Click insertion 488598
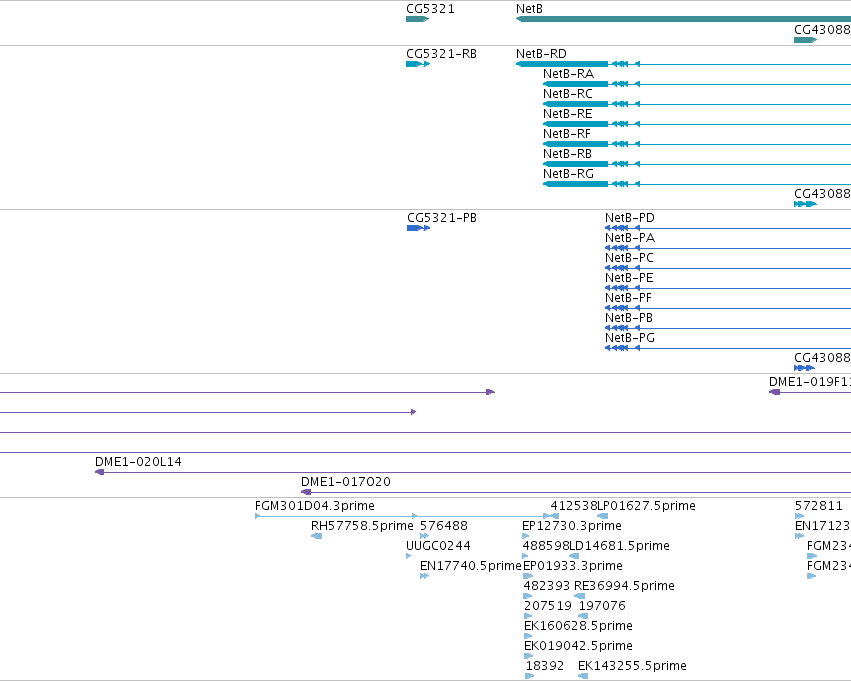Image resolution: width=851 pixels, height=681 pixels. pyautogui.click(x=525, y=556)
